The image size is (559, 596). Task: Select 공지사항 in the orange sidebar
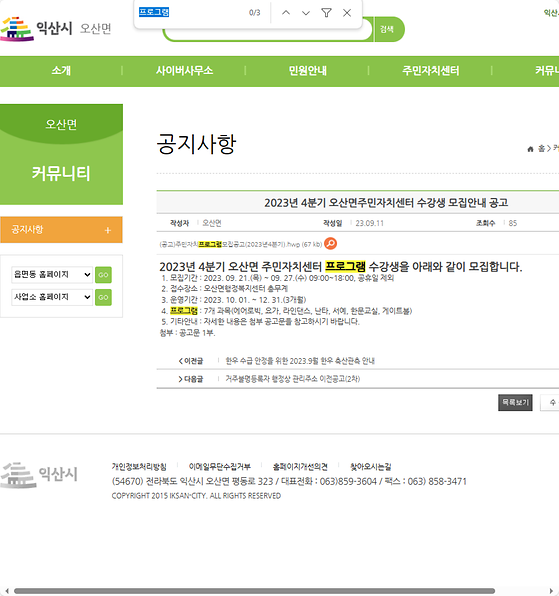61,230
